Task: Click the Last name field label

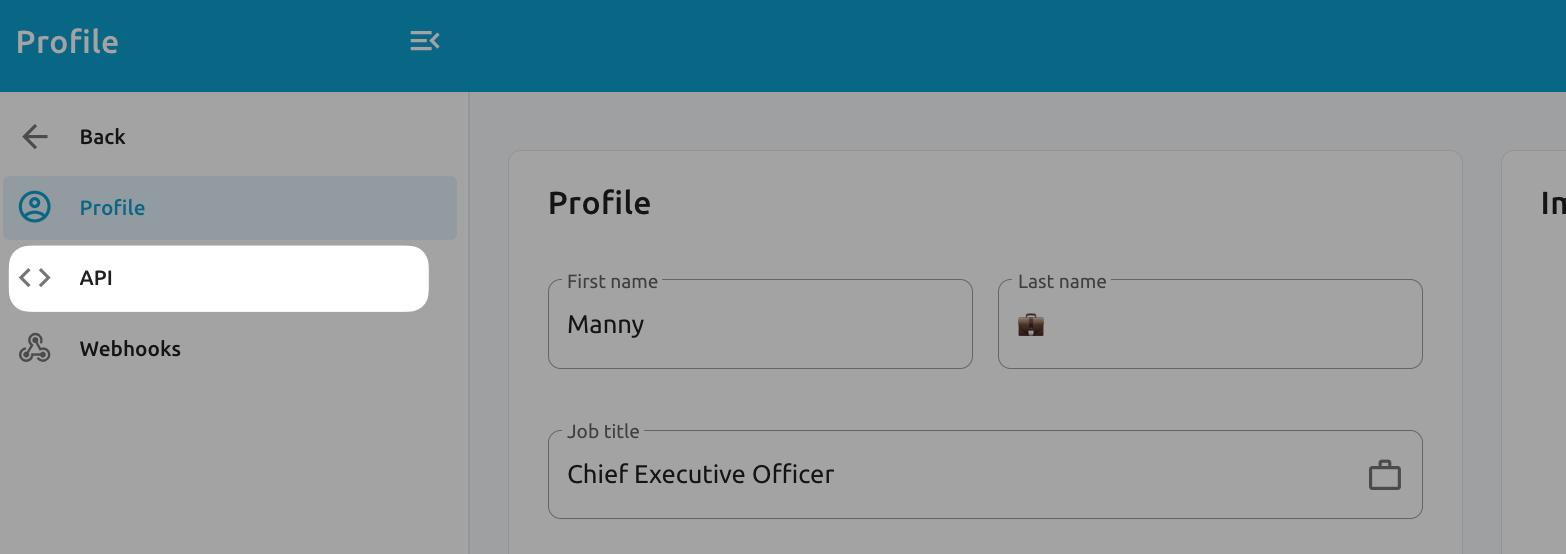Action: tap(1062, 282)
